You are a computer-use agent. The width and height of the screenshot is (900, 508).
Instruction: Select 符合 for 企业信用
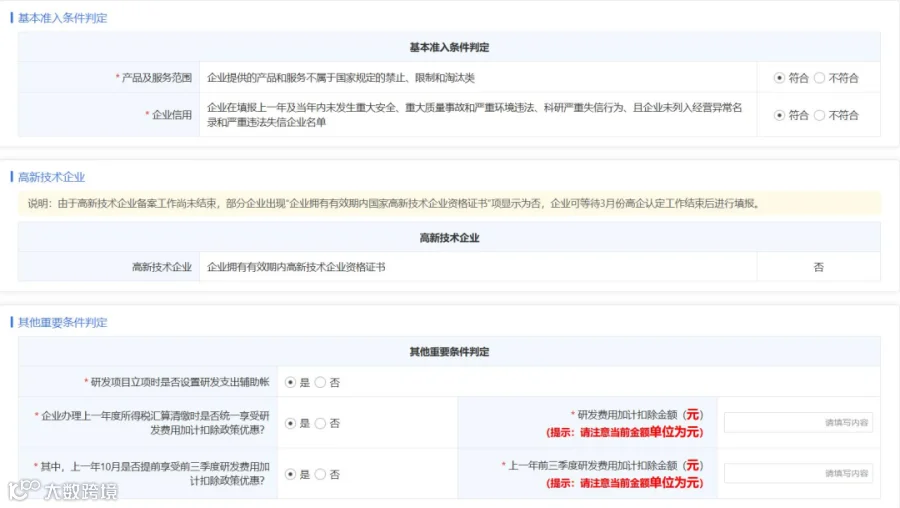[x=779, y=115]
